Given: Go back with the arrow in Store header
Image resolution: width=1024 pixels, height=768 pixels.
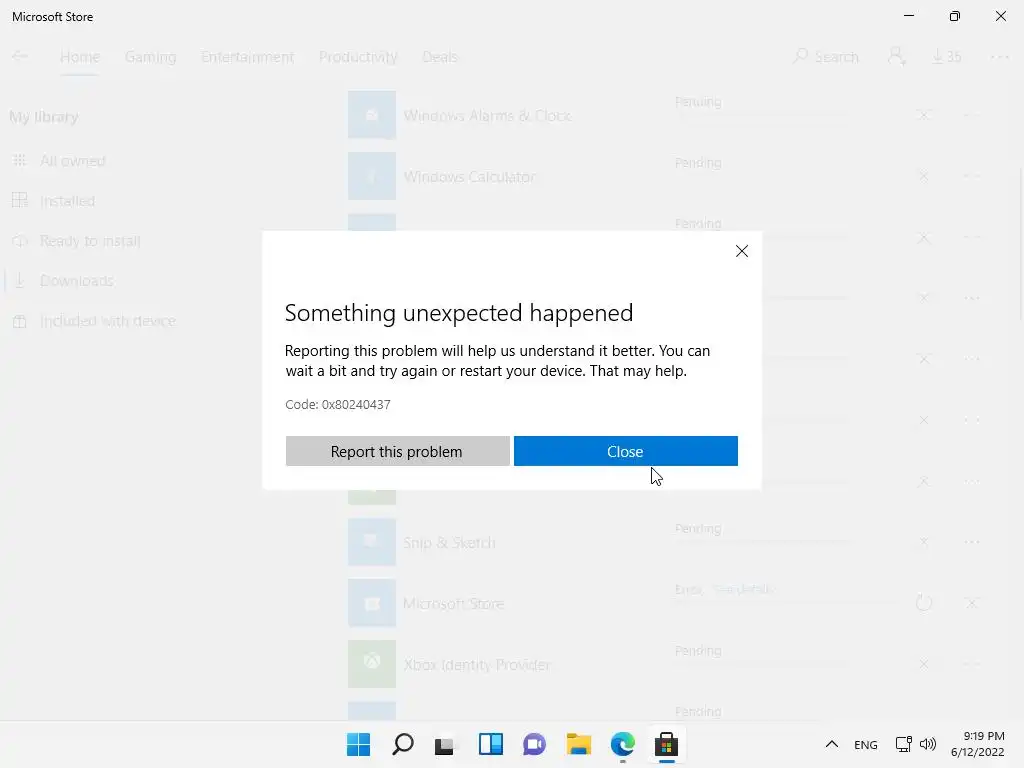Looking at the screenshot, I should (x=20, y=57).
